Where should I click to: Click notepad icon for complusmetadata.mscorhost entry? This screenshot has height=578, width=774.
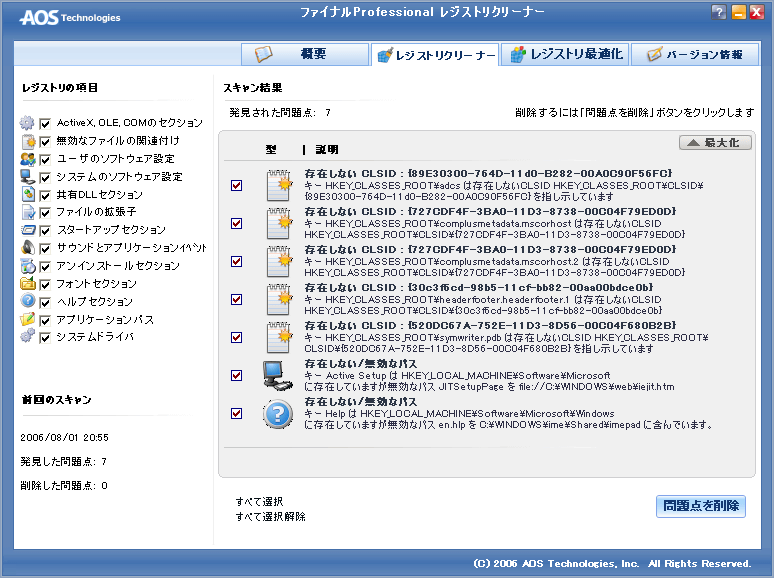pyautogui.click(x=279, y=223)
